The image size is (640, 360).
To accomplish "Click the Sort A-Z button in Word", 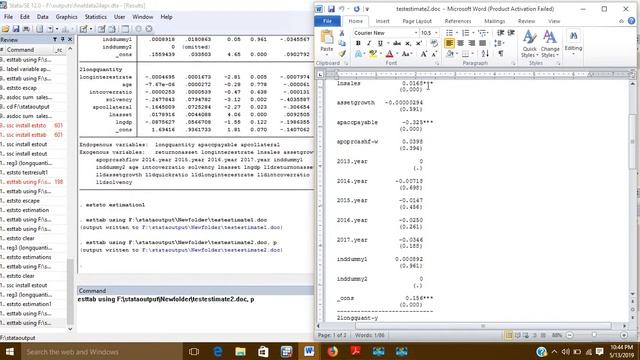I will 485,53.
